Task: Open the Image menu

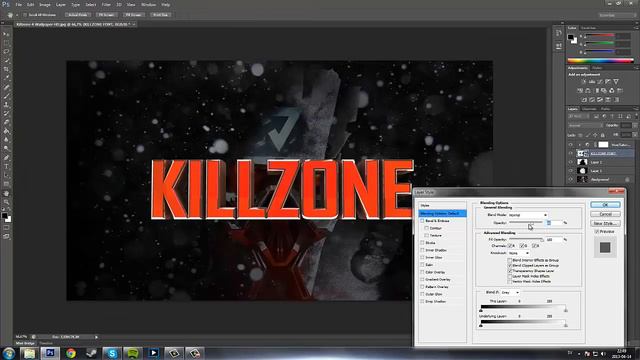Action: pos(44,4)
